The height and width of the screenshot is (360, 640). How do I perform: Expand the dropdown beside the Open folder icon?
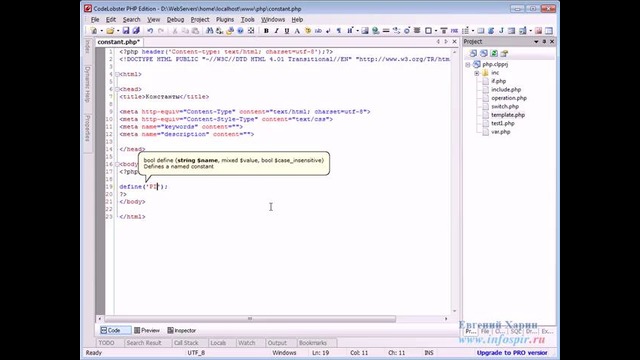tap(118, 31)
